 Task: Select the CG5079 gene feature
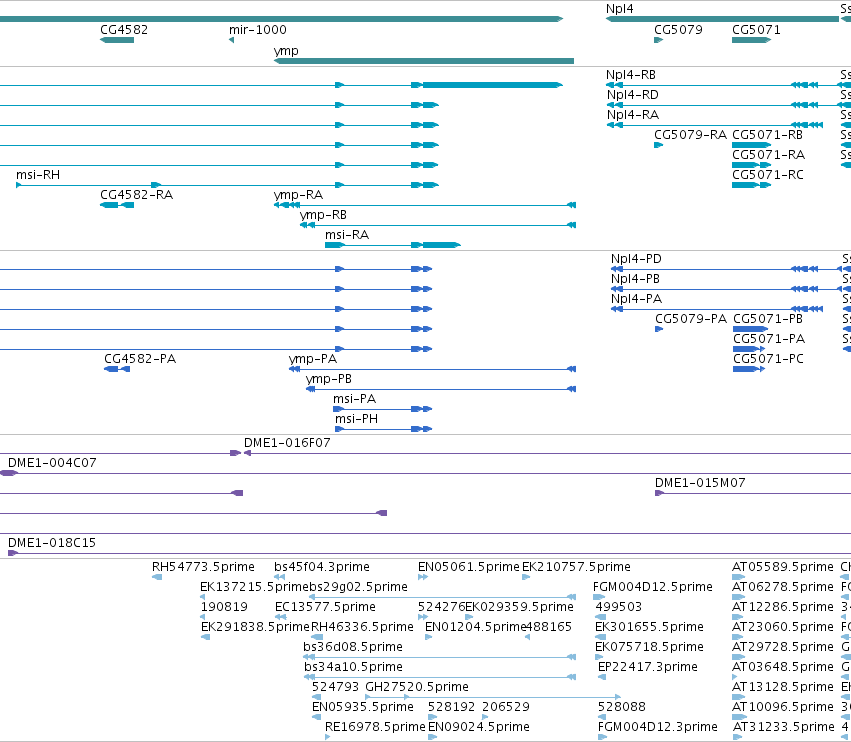coord(658,40)
